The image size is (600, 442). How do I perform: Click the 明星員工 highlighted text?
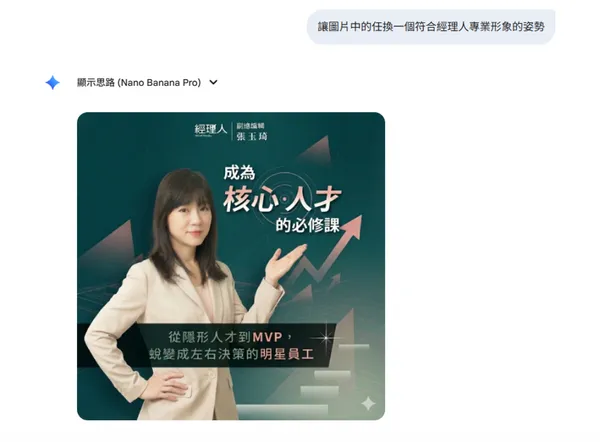[287, 354]
